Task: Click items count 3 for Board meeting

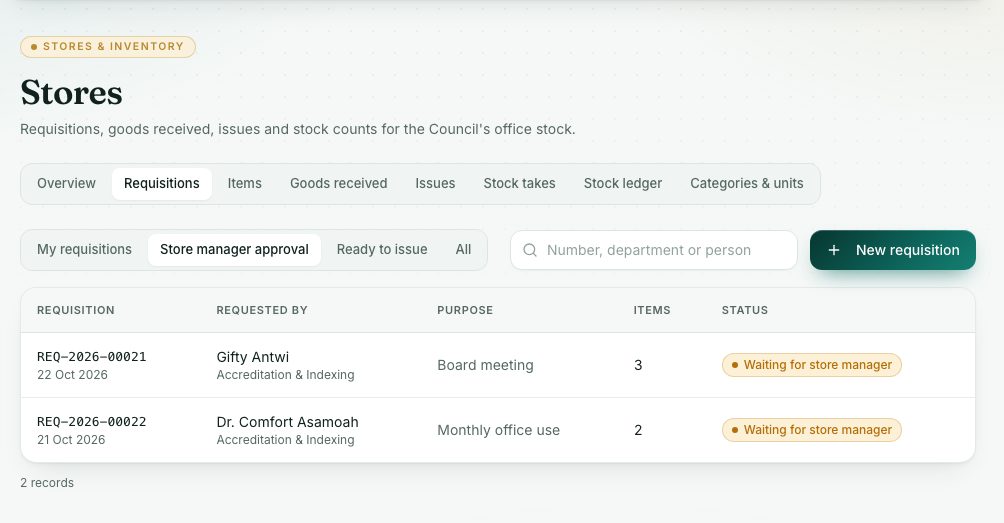Action: pos(638,366)
